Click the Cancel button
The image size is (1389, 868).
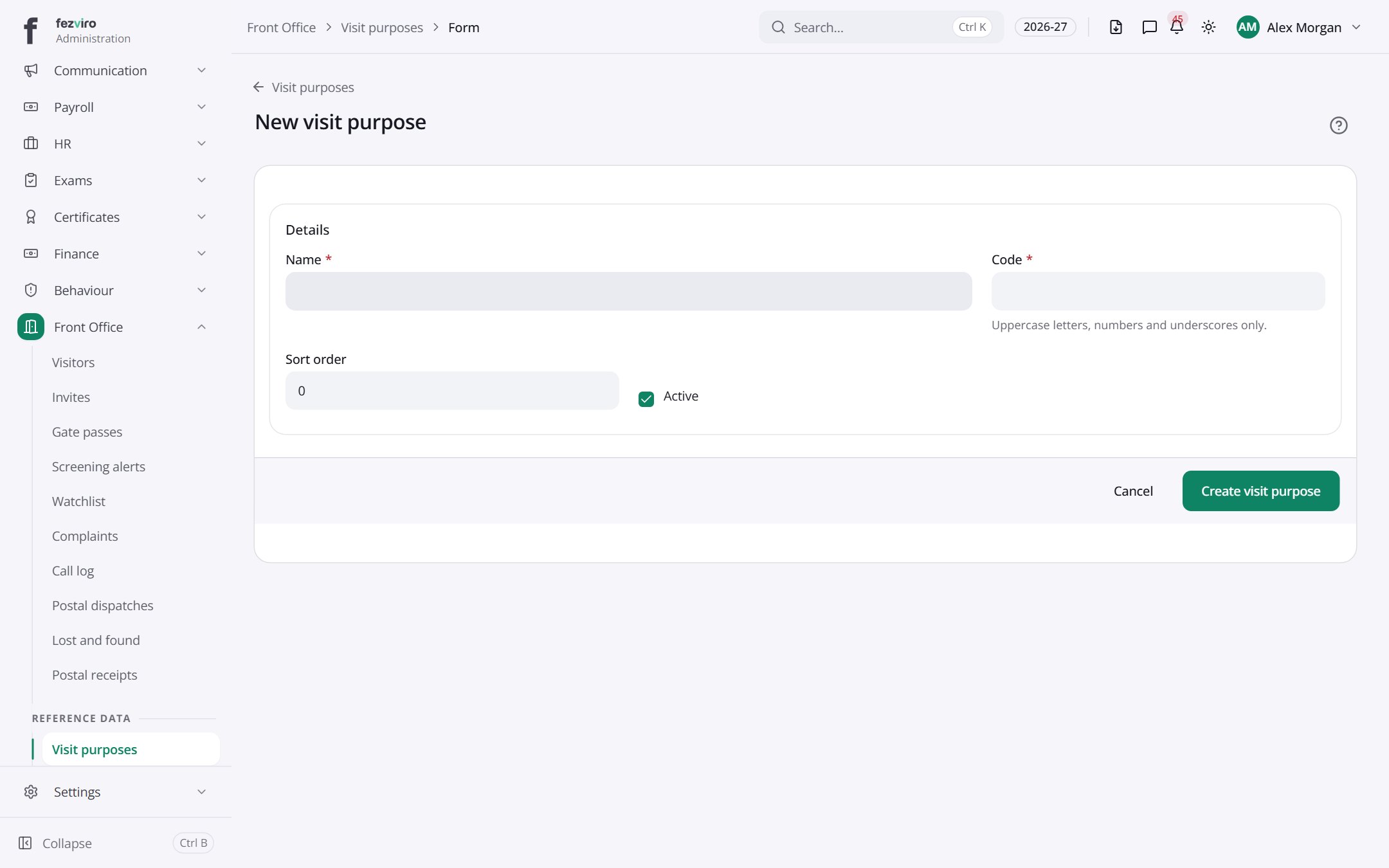click(x=1133, y=491)
